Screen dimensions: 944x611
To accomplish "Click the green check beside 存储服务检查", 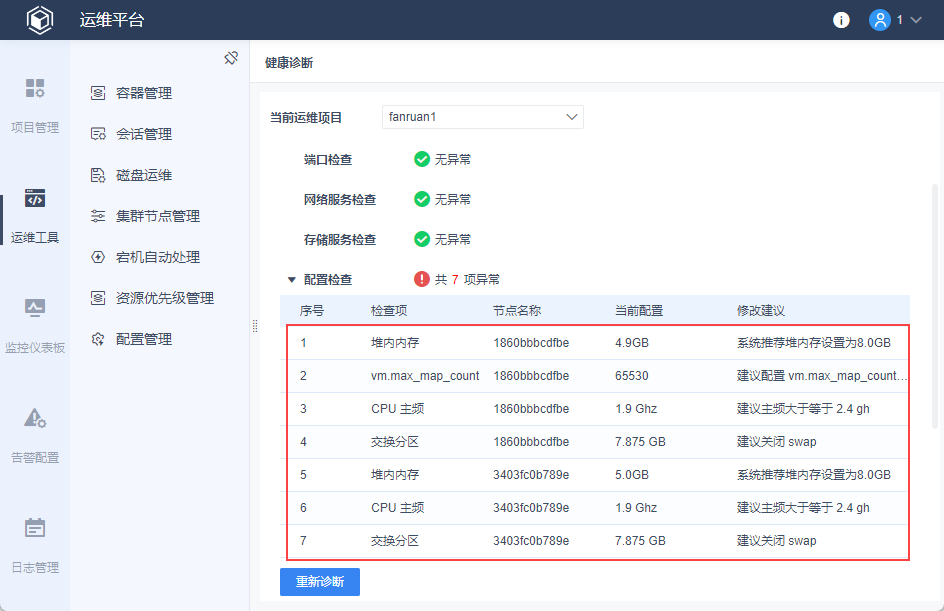I will click(422, 239).
